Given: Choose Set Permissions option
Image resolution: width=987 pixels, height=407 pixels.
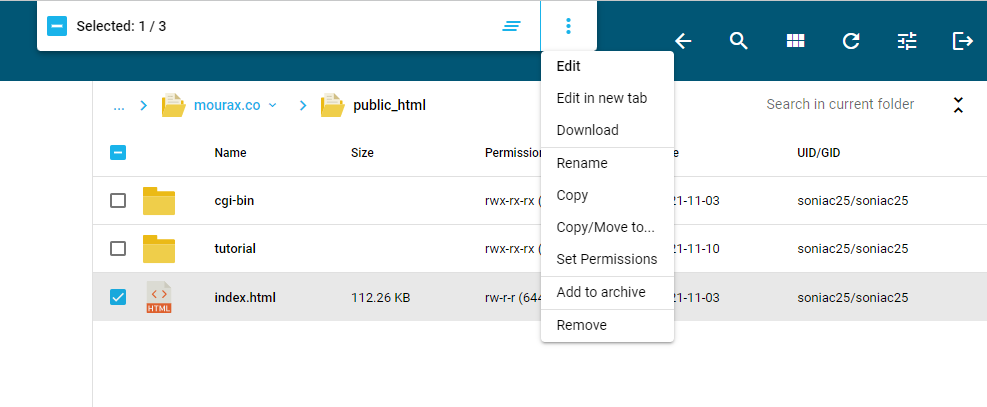Looking at the screenshot, I should pos(607,259).
